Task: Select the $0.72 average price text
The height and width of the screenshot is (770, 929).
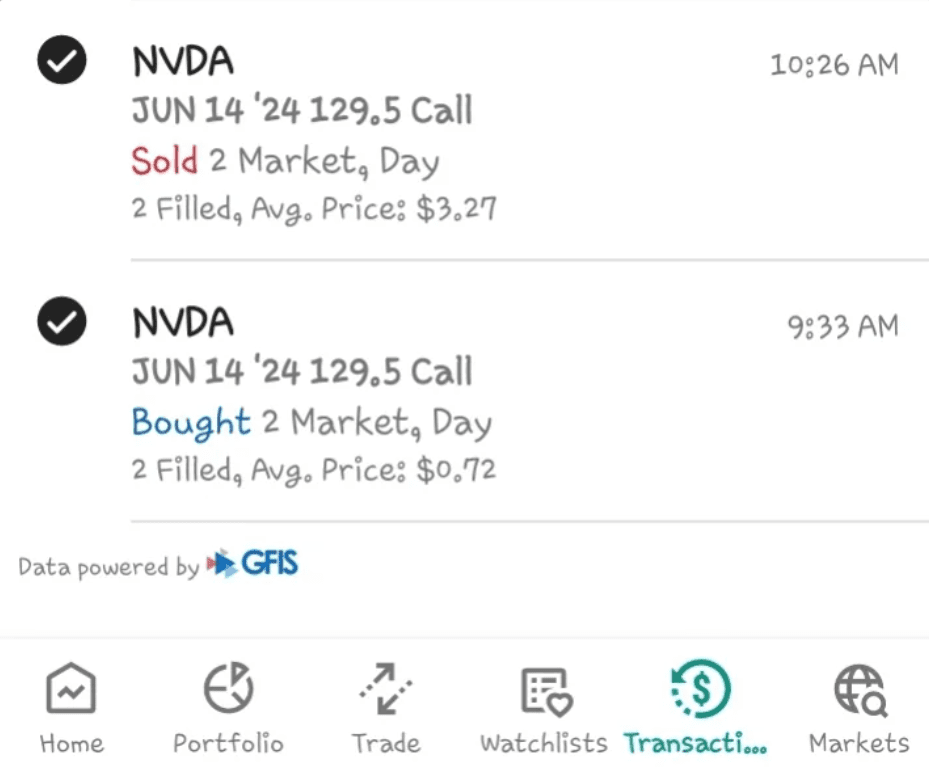Action: coord(456,470)
